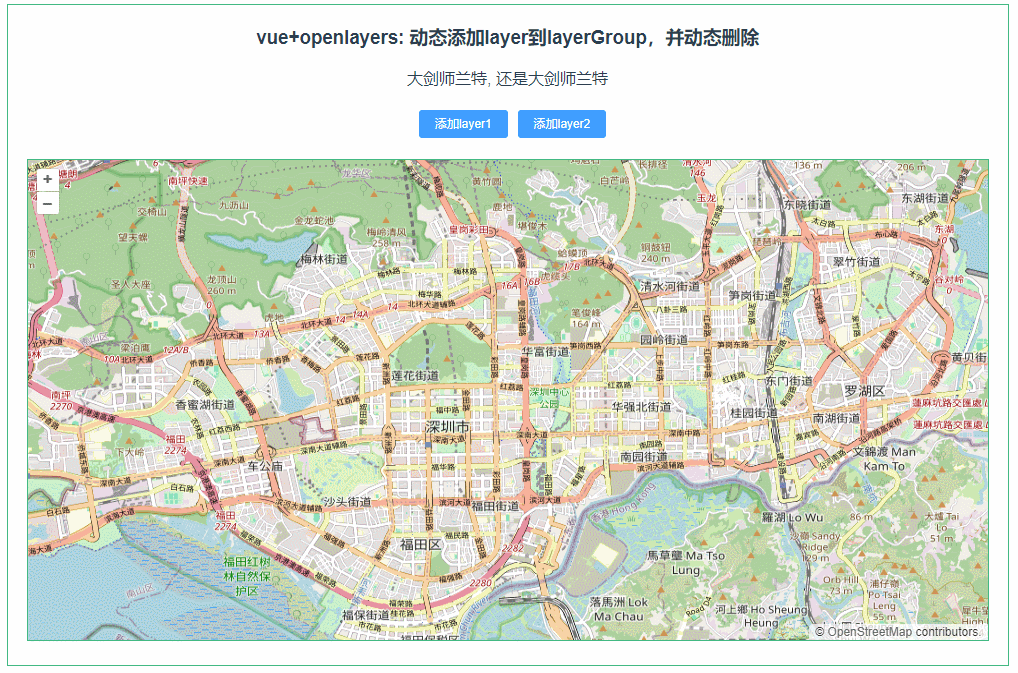Click the subtitle 大剑师兰特, 还是大剑师兰特
Viewport: 1018px width, 673px height.
coord(508,79)
